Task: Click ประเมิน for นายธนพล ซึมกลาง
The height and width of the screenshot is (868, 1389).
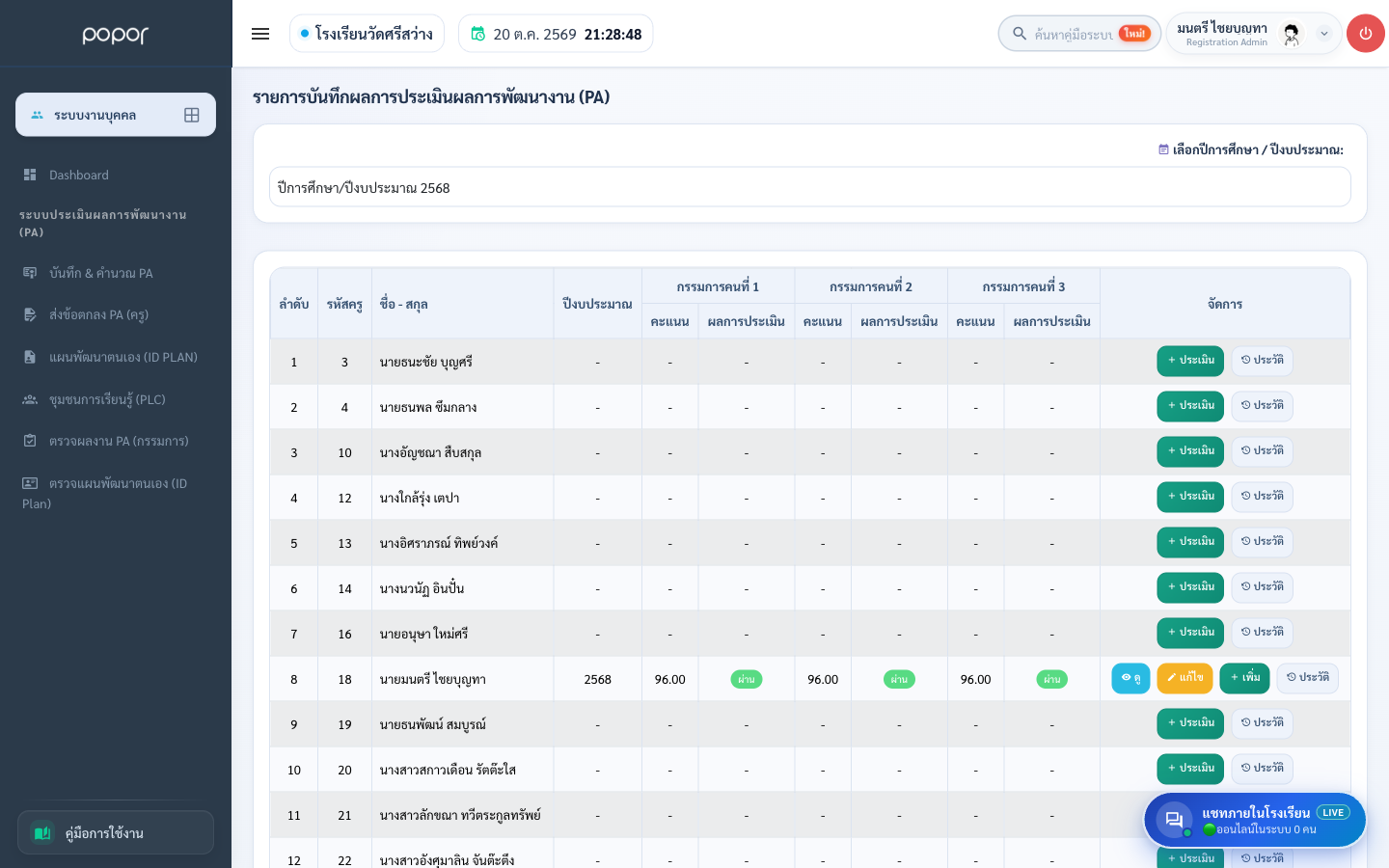Action: pos(1190,406)
